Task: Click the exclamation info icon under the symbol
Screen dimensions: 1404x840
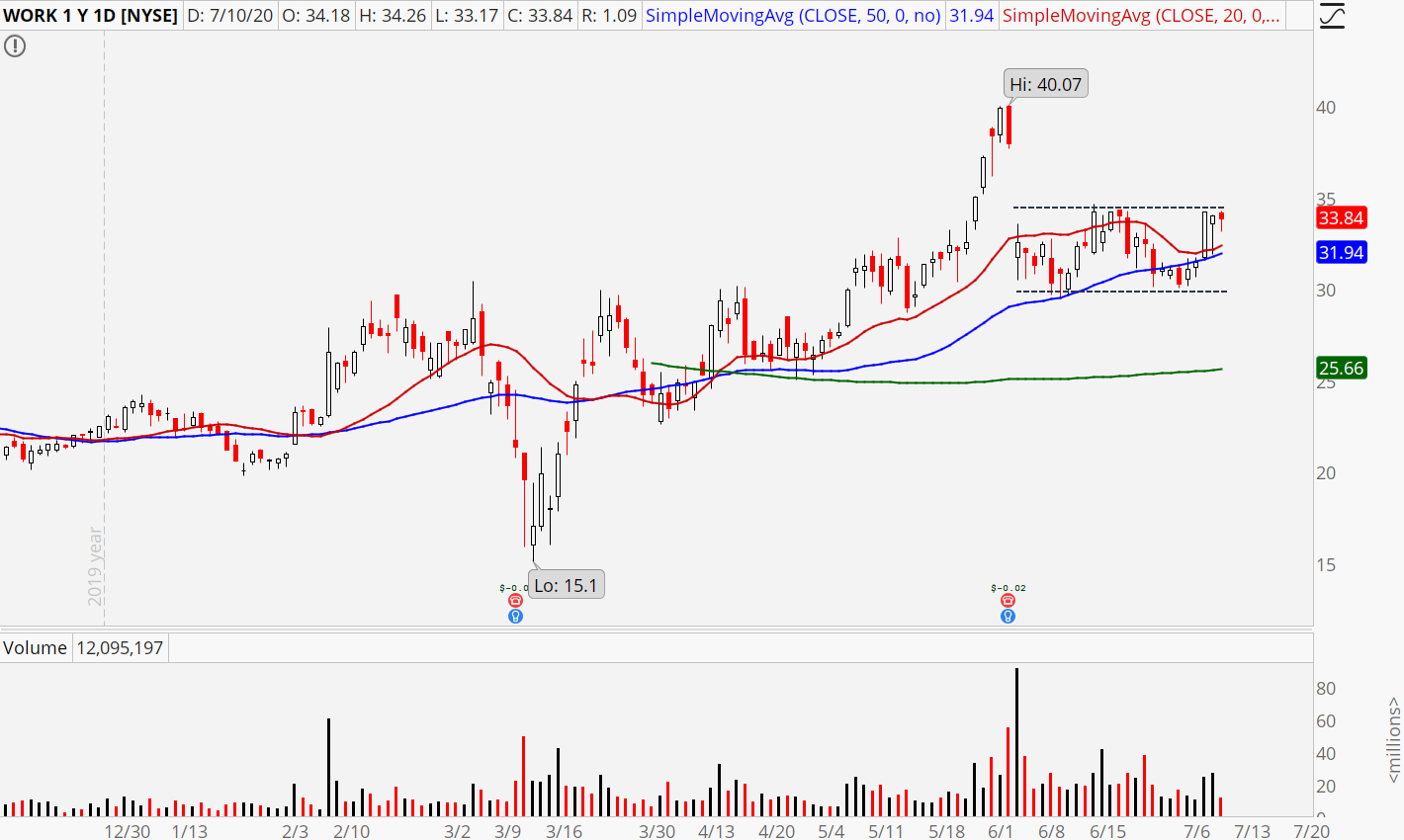Action: (x=14, y=46)
